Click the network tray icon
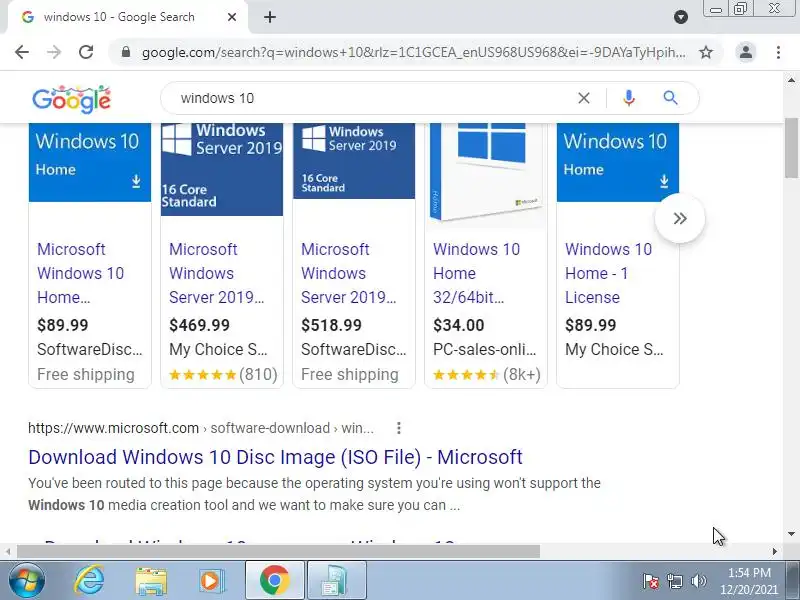This screenshot has height=600, width=800. click(674, 581)
